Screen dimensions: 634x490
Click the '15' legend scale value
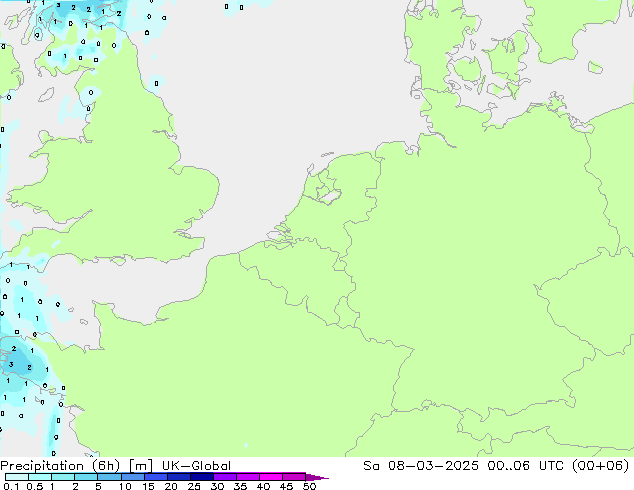148,486
